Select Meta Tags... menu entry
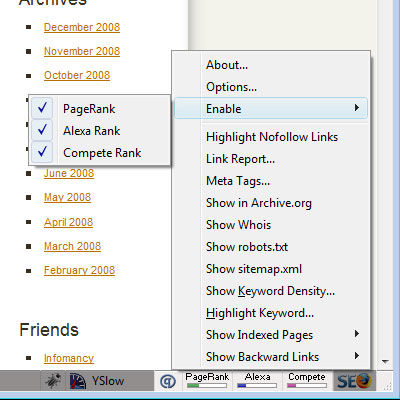Image resolution: width=400 pixels, height=400 pixels. pos(271,181)
